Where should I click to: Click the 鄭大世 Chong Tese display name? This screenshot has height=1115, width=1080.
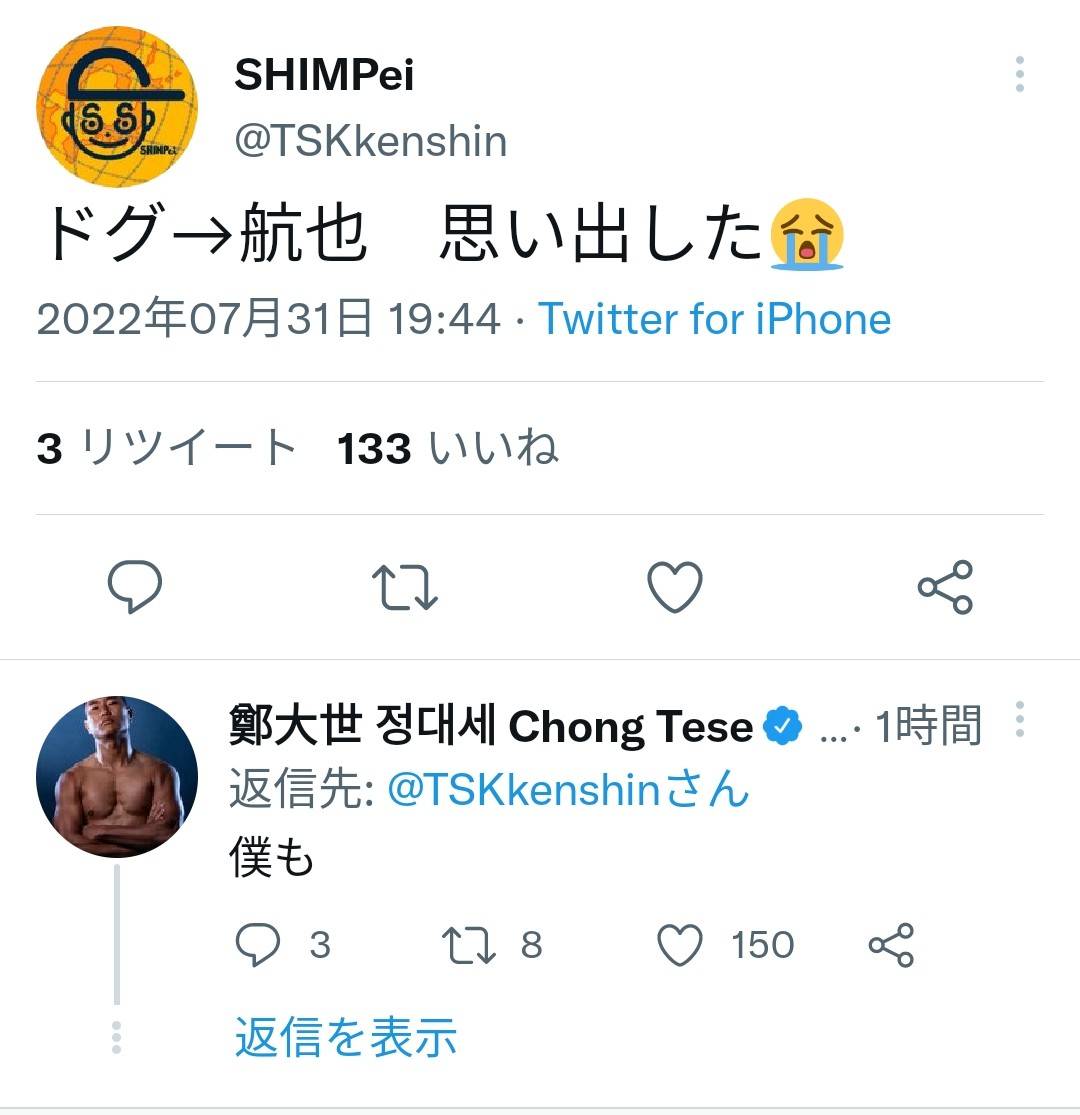[x=491, y=727]
